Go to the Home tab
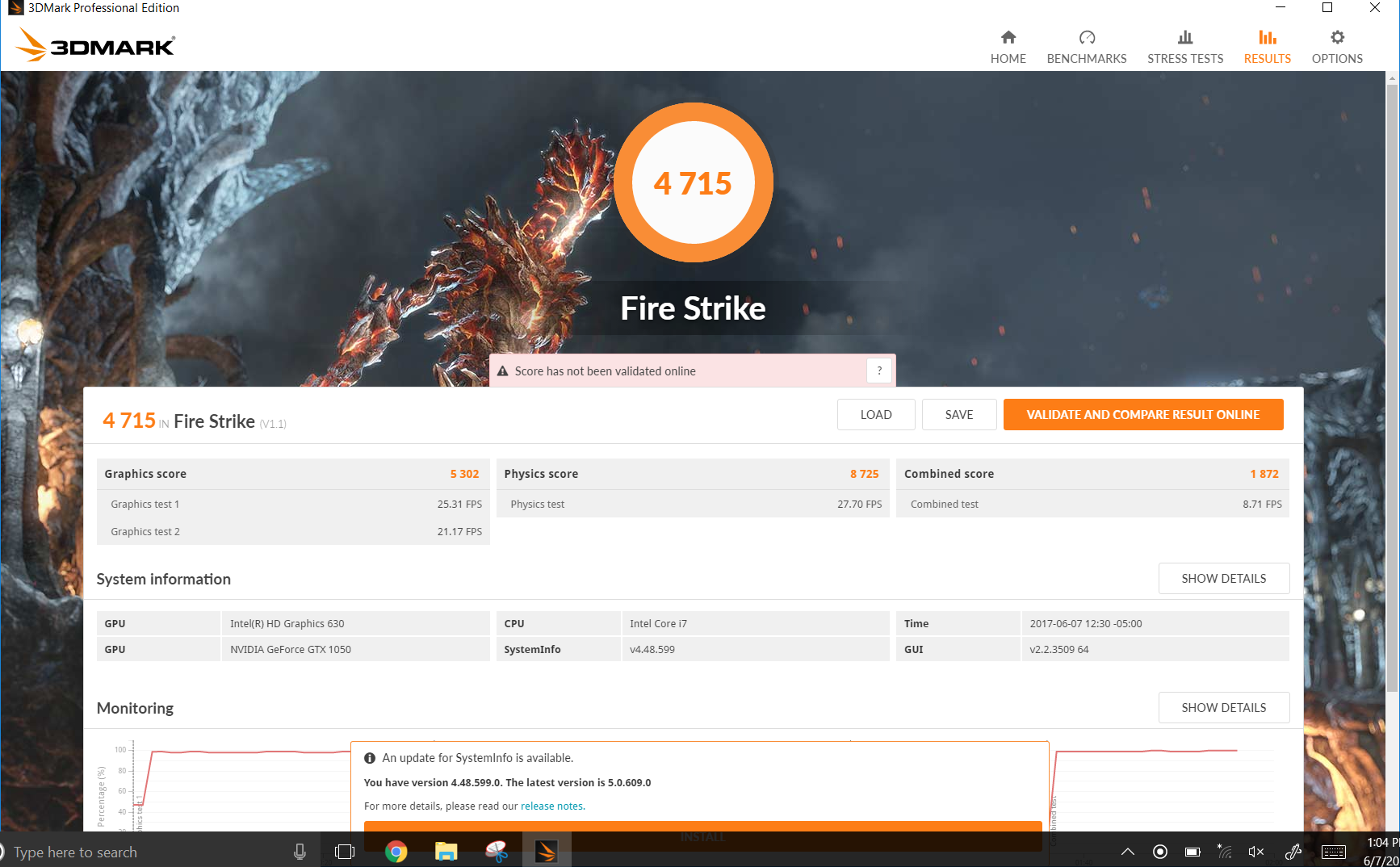This screenshot has width=1400, height=867. click(1008, 48)
